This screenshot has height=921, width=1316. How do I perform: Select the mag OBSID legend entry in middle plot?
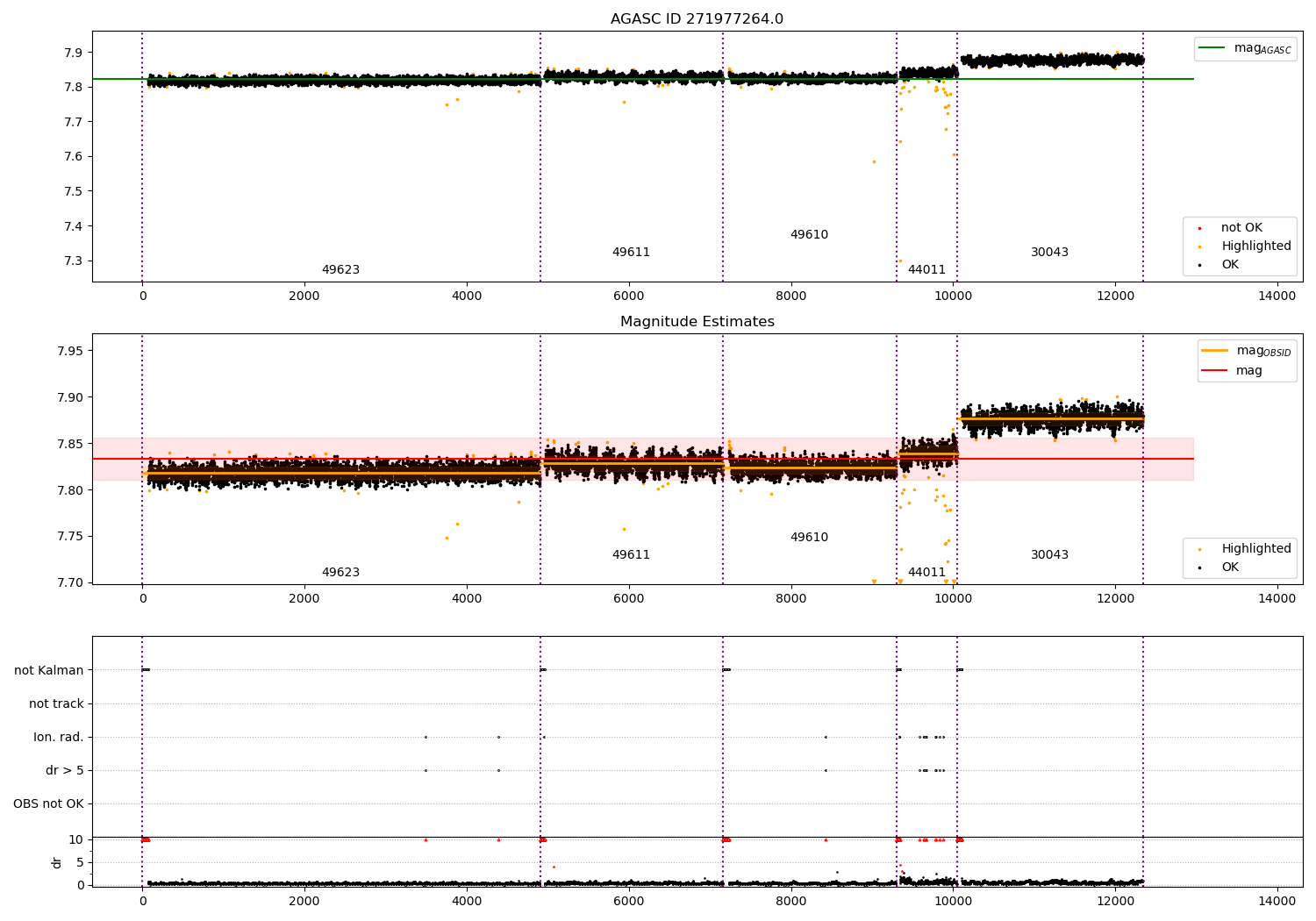[x=1247, y=351]
